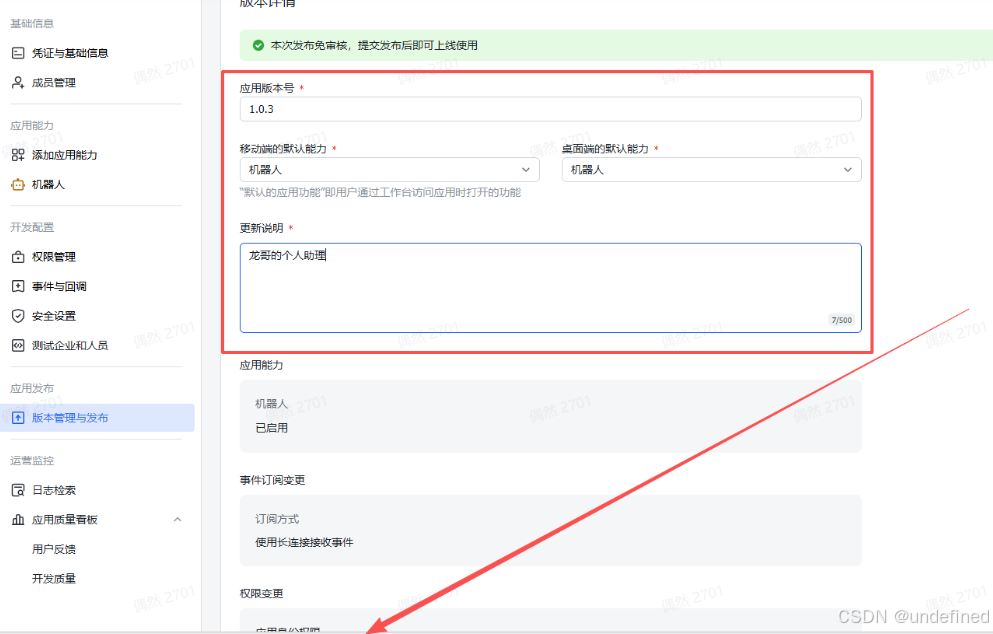Viewport: 993px width, 634px height.
Task: Click the green check icon in notice banner
Action: (258, 46)
